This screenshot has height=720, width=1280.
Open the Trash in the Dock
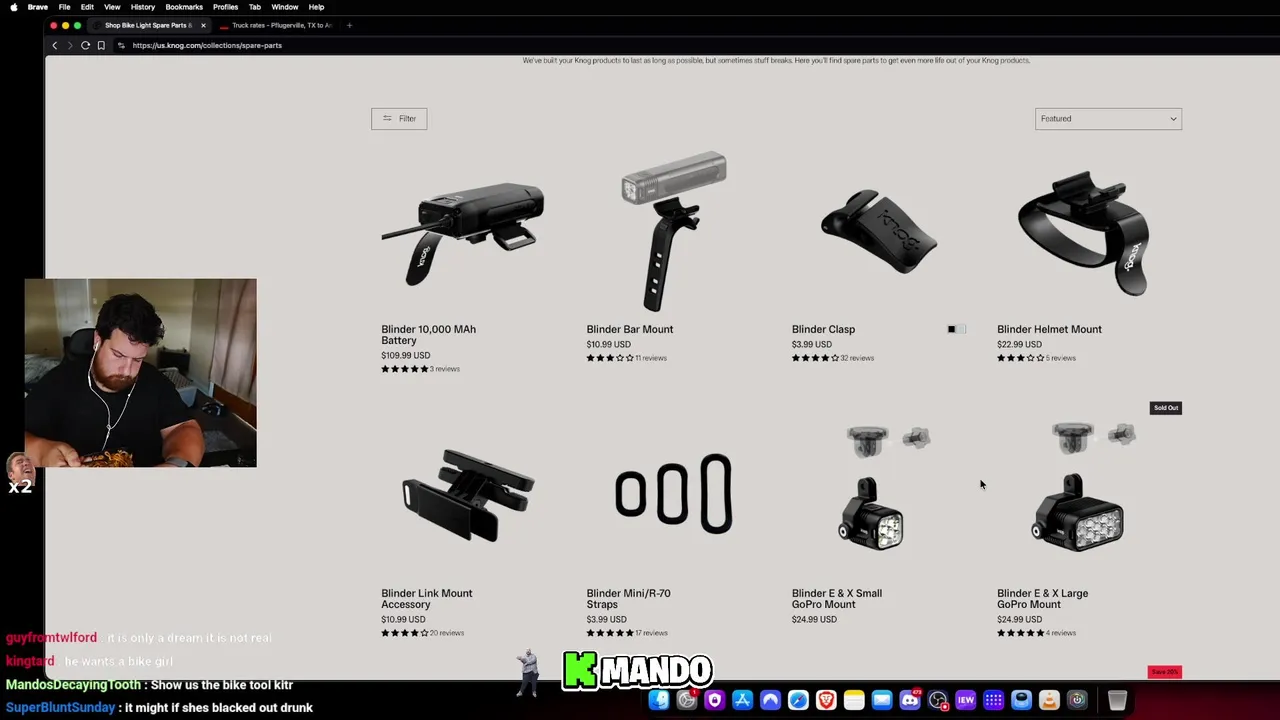1117,700
